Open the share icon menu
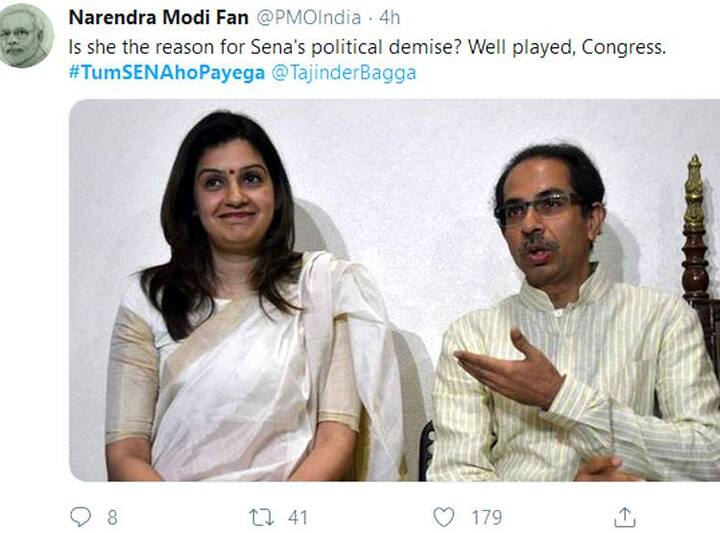 click(625, 517)
